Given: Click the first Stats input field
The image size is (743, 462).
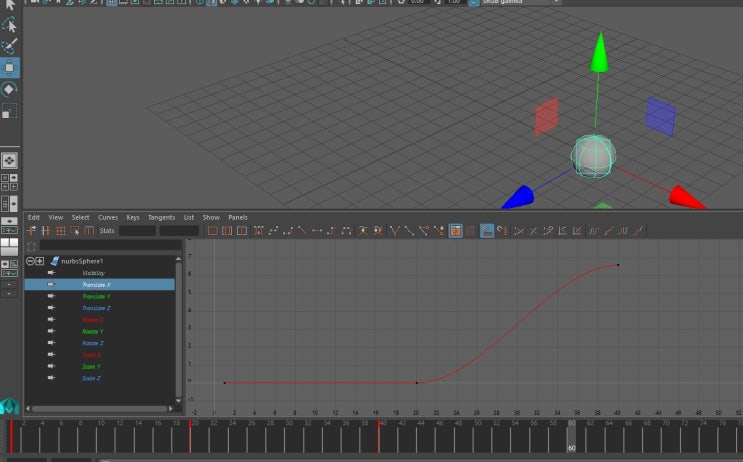Looking at the screenshot, I should [x=137, y=231].
